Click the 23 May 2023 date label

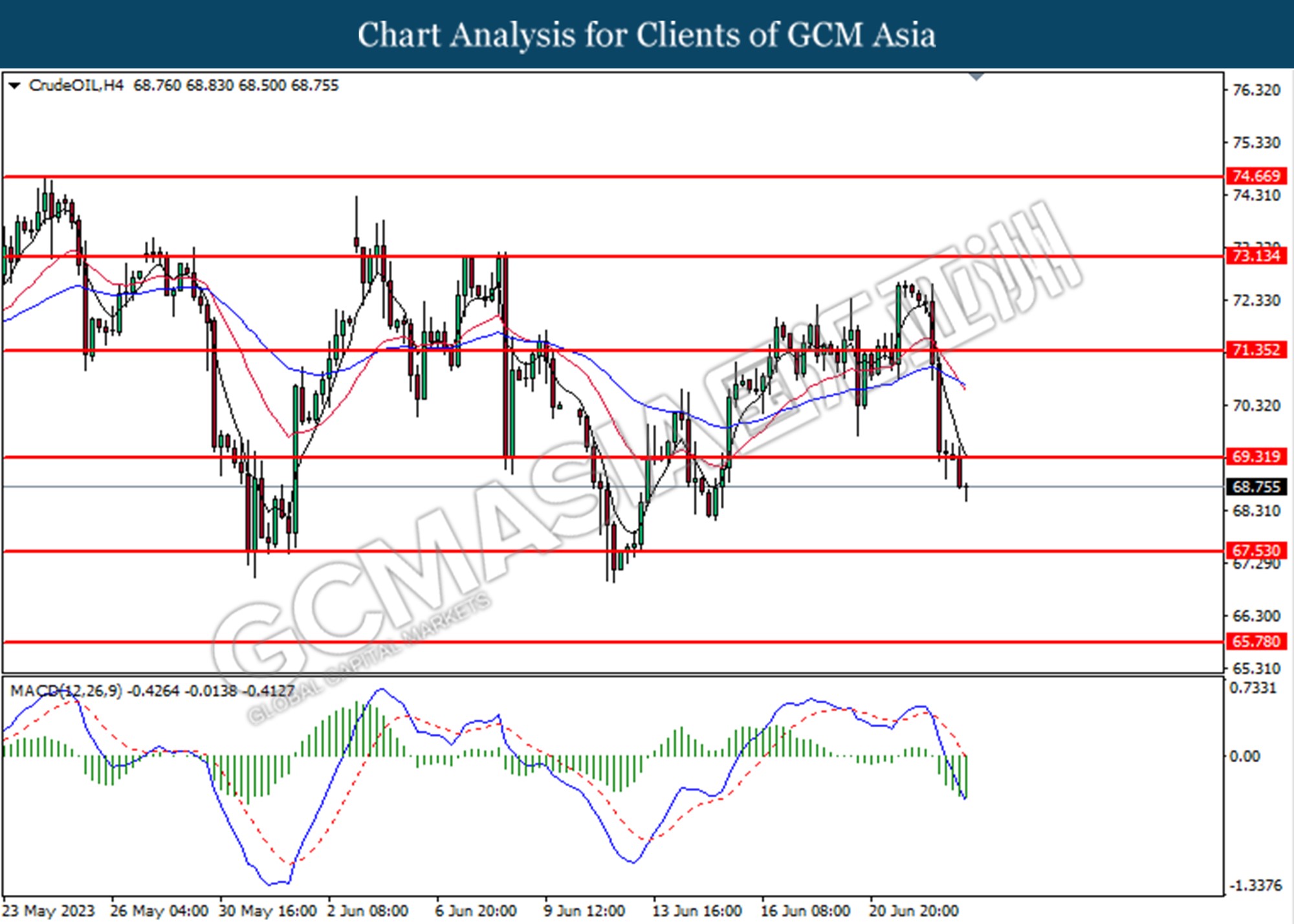49,911
